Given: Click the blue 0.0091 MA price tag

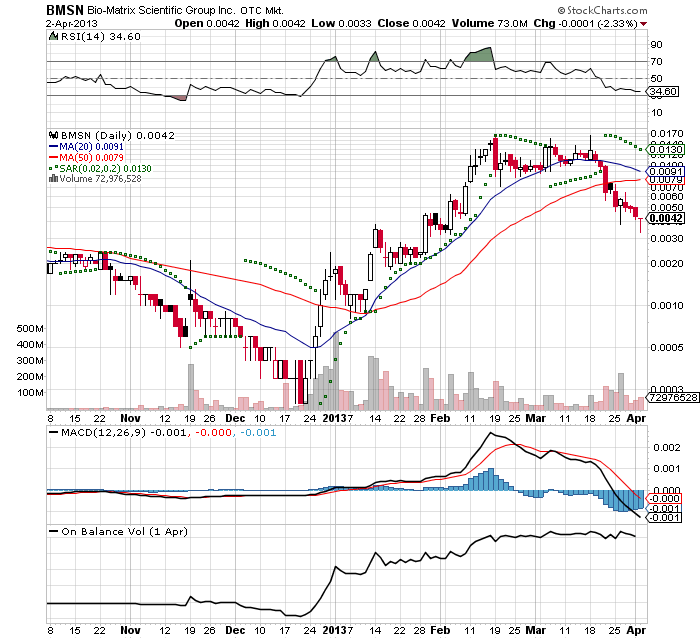Looking at the screenshot, I should point(665,171).
